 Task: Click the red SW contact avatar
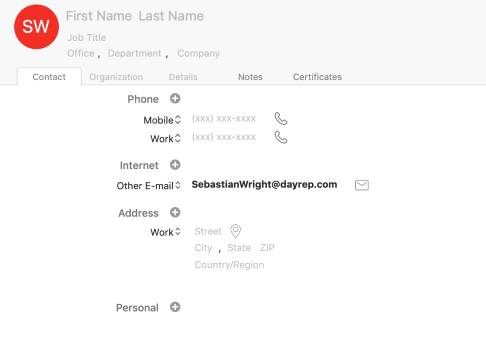tap(36, 27)
